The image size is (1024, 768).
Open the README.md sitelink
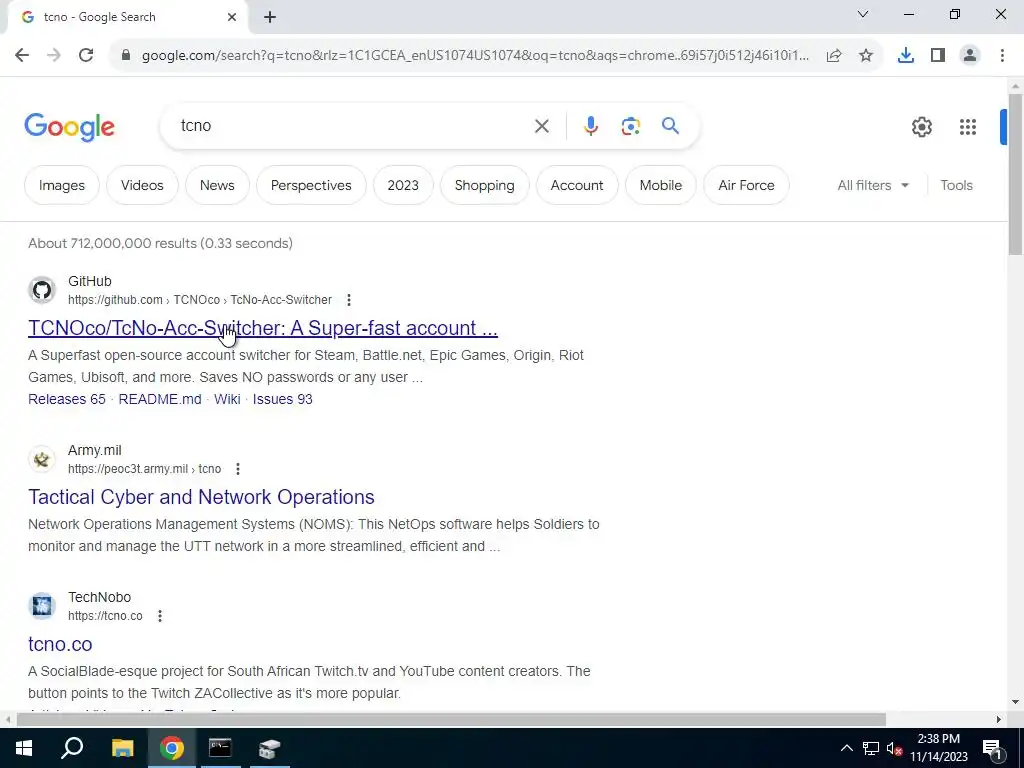coord(160,399)
